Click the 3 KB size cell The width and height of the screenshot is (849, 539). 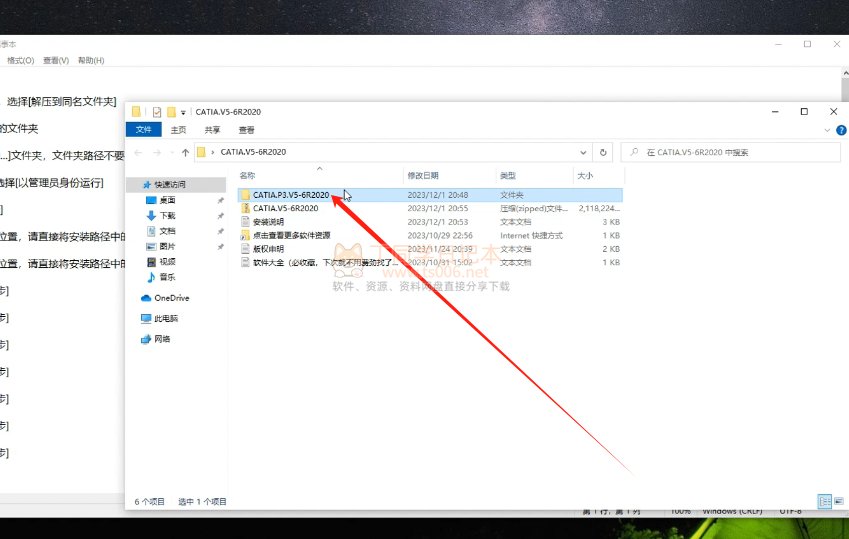[x=611, y=222]
